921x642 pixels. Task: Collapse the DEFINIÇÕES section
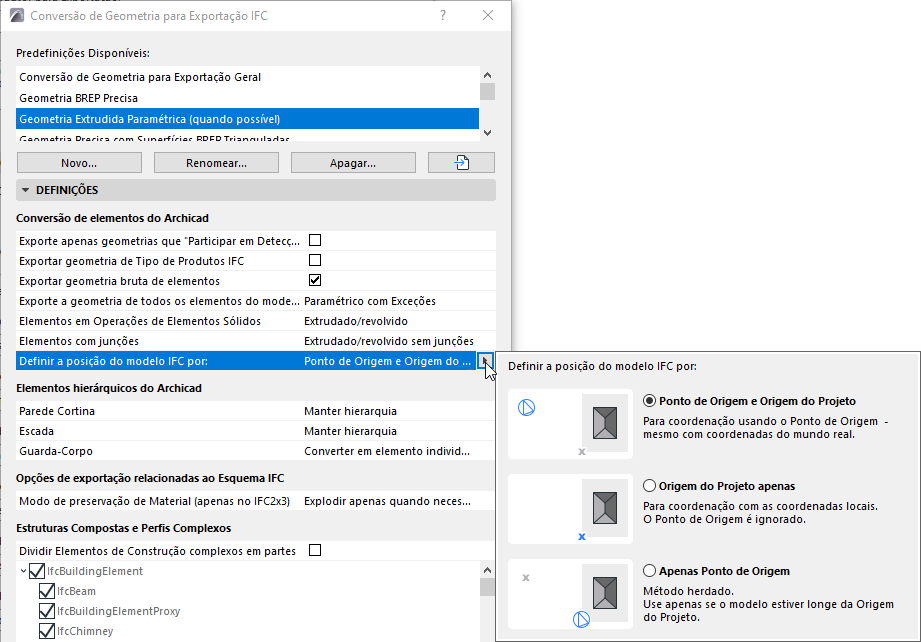pos(25,190)
